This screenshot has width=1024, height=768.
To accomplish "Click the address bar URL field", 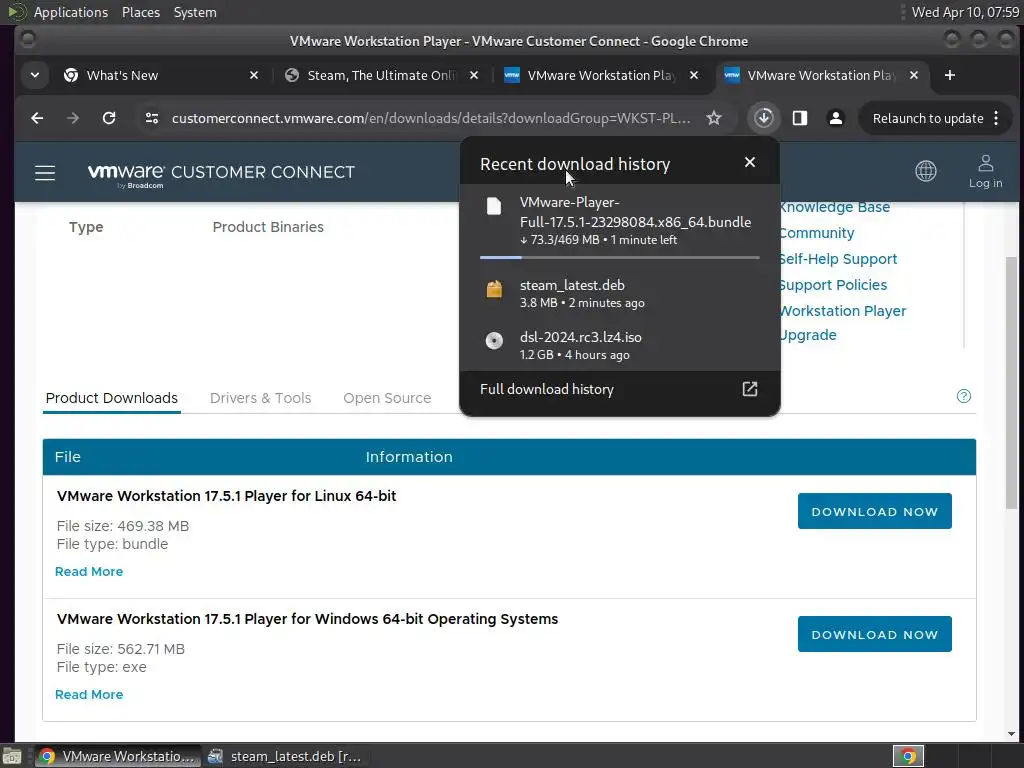I will pos(431,118).
